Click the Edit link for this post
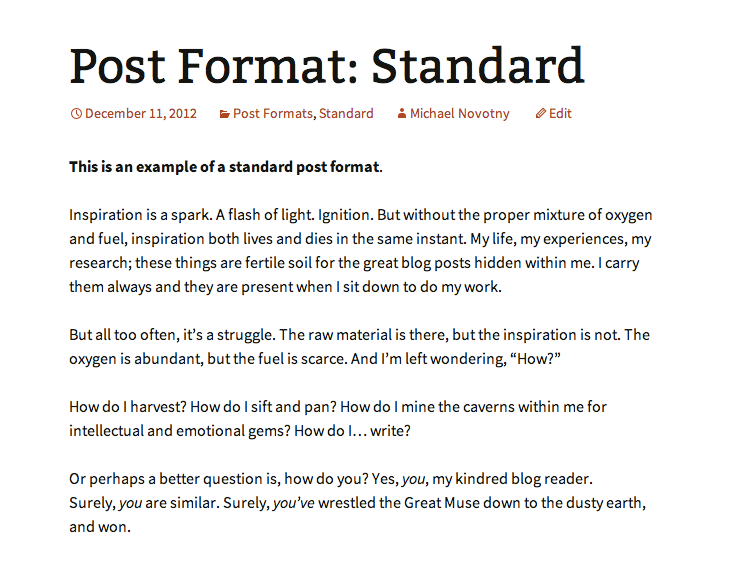Screen dimensions: 742x562 tap(560, 114)
